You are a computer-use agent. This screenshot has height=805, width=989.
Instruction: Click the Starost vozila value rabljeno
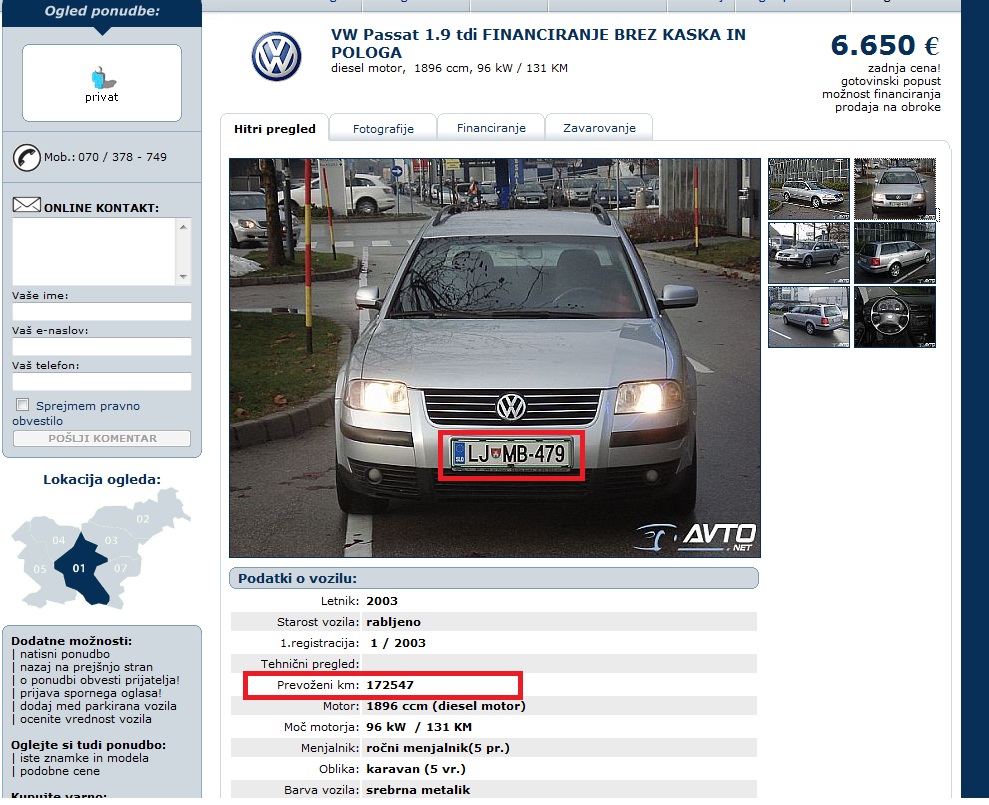click(393, 622)
